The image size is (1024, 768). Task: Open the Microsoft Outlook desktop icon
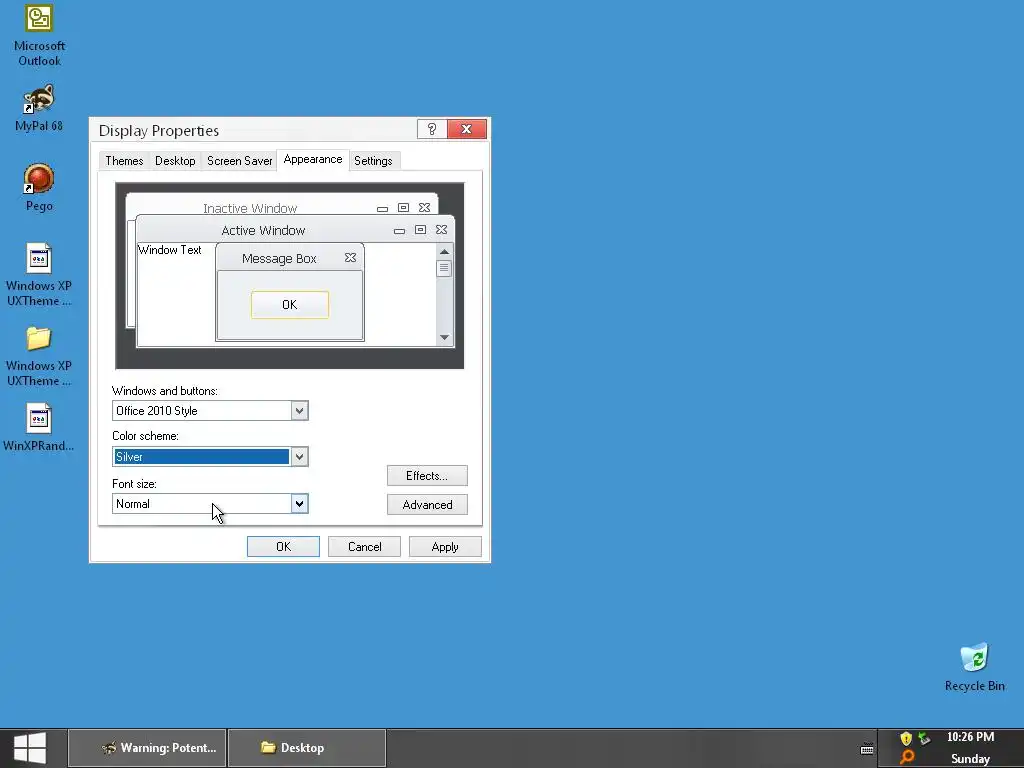[39, 34]
